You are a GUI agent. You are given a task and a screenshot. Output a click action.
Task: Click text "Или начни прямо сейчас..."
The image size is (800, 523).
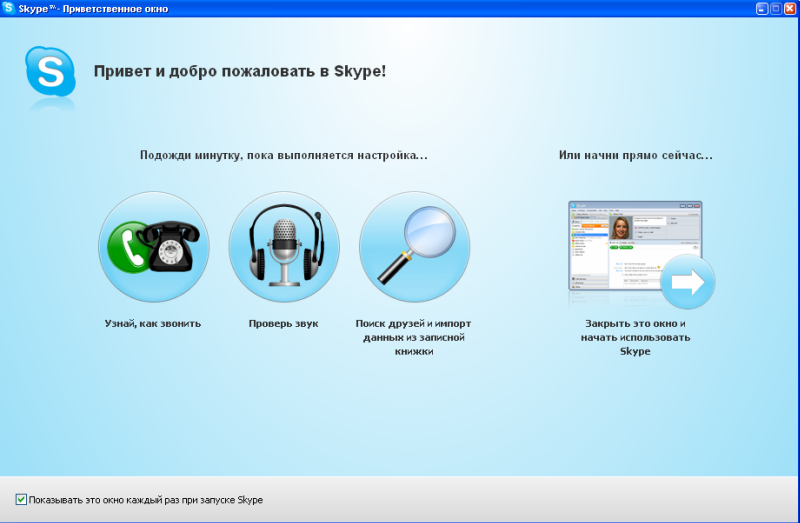636,155
